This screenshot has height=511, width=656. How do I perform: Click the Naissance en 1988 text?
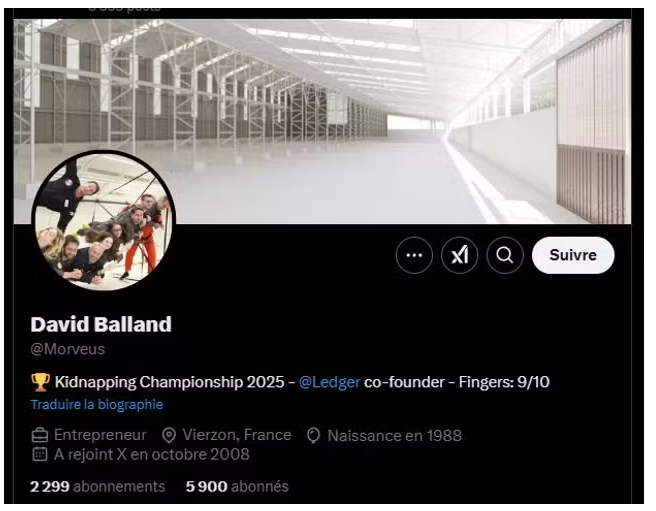coord(395,436)
